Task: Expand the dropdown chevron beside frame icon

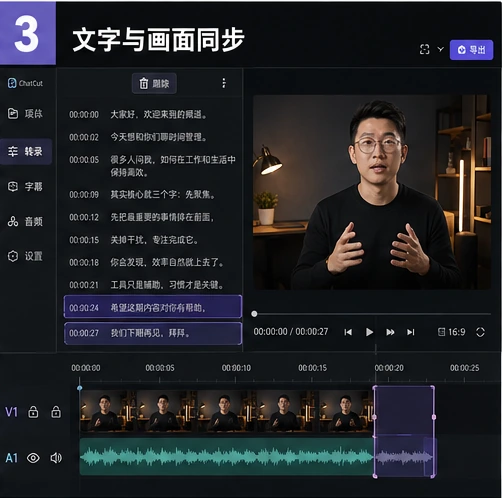Action: [440, 49]
